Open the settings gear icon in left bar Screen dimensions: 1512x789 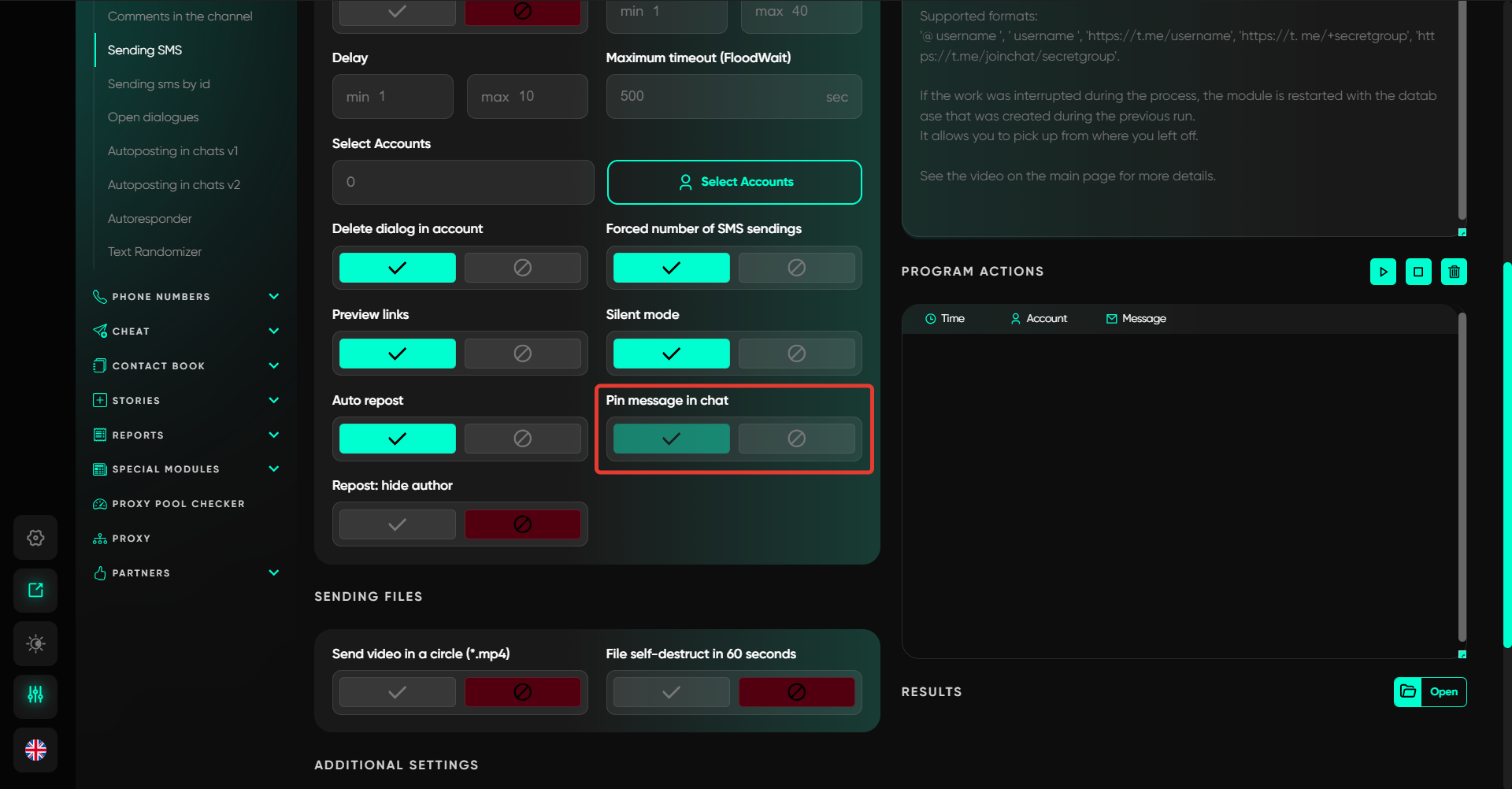click(x=35, y=538)
